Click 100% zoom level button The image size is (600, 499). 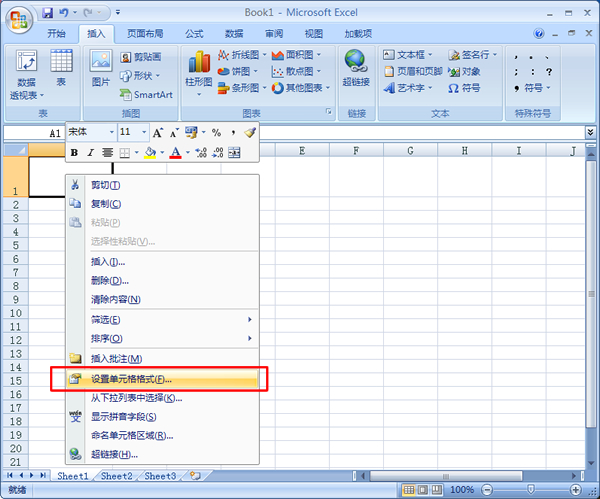pyautogui.click(x=462, y=489)
